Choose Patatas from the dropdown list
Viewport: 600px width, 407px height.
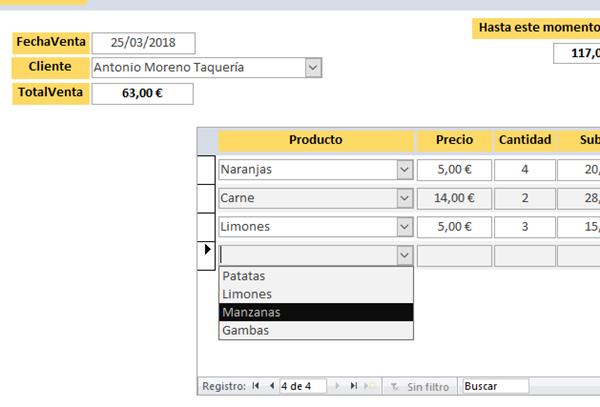click(x=315, y=276)
